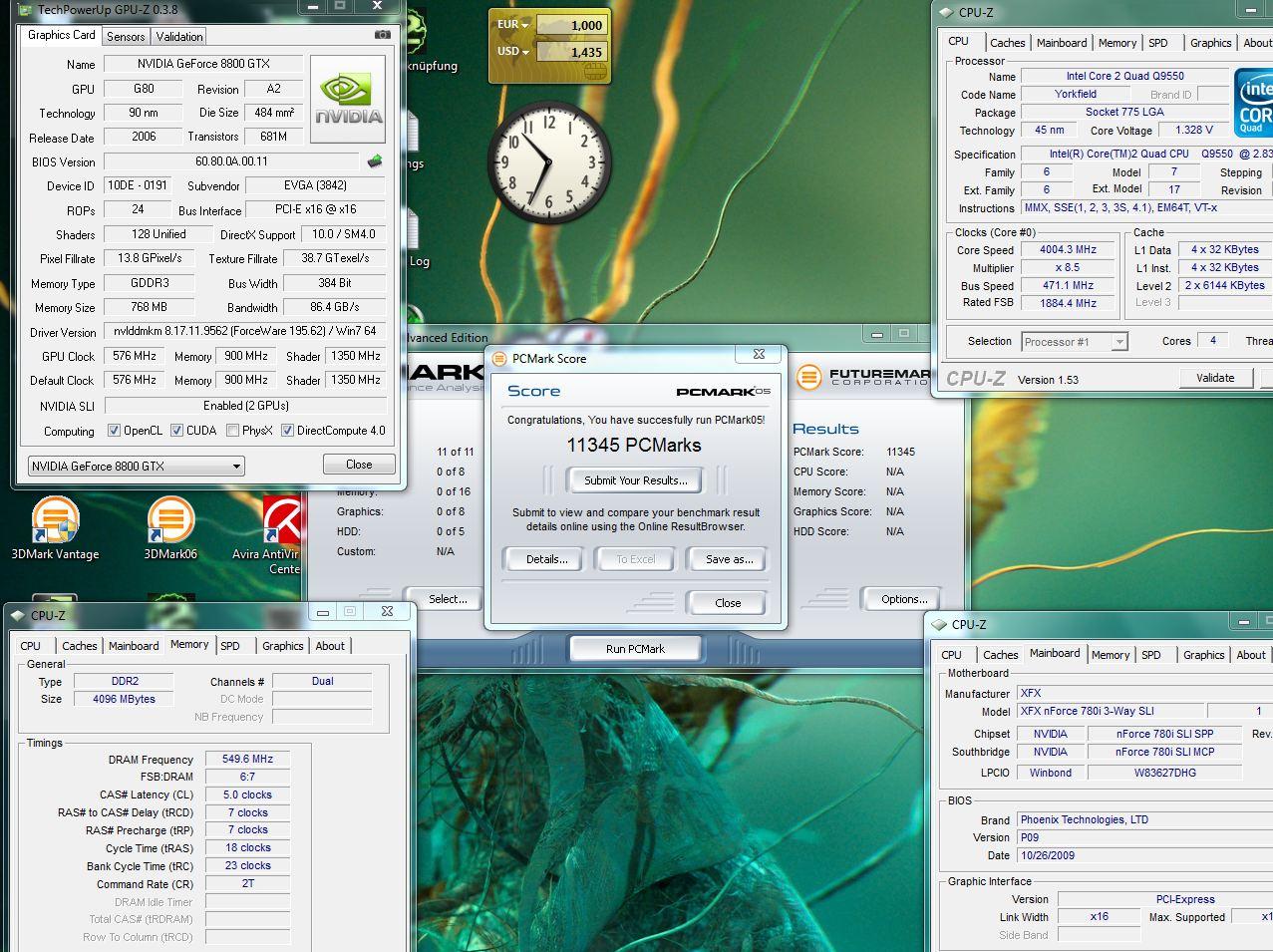1273x952 pixels.
Task: Click the Save as... button
Action: (x=729, y=559)
